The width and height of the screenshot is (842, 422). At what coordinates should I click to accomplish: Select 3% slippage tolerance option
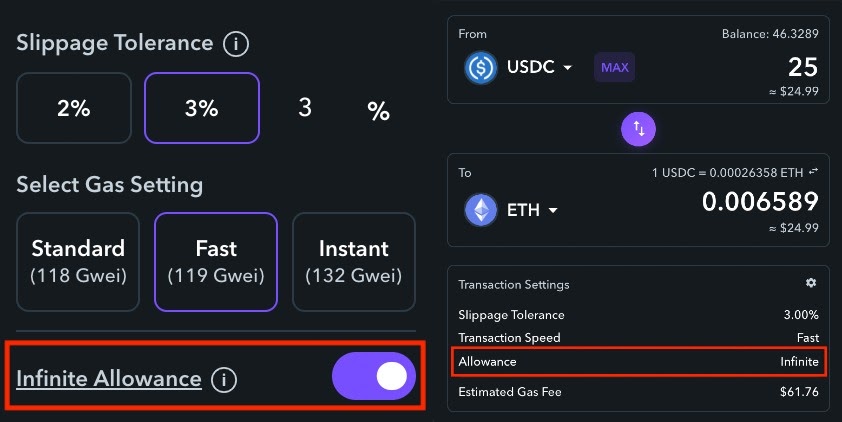(202, 108)
